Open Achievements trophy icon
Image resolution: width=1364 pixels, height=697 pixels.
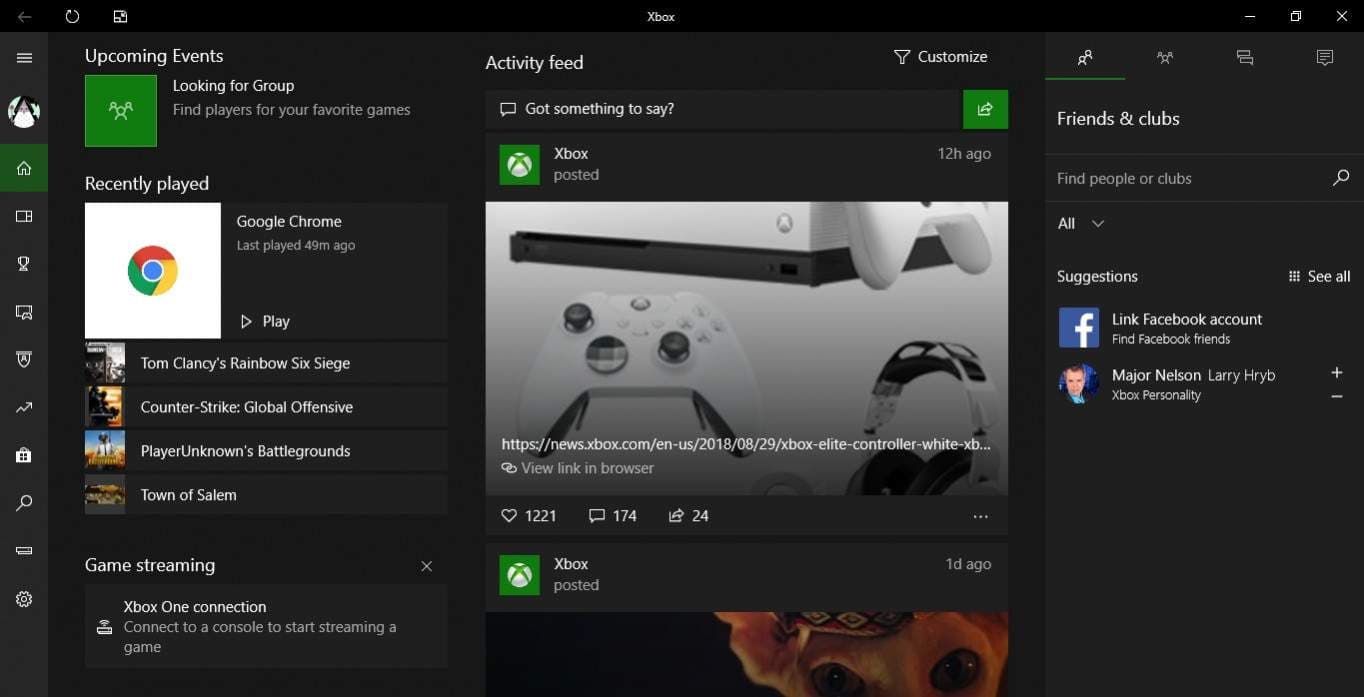click(24, 264)
